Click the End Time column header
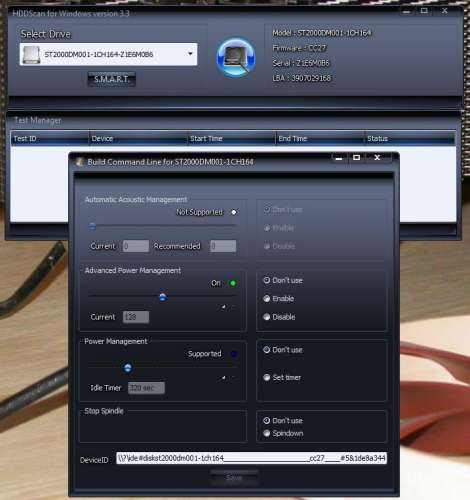Image resolution: width=470 pixels, height=500 pixels. click(320, 138)
